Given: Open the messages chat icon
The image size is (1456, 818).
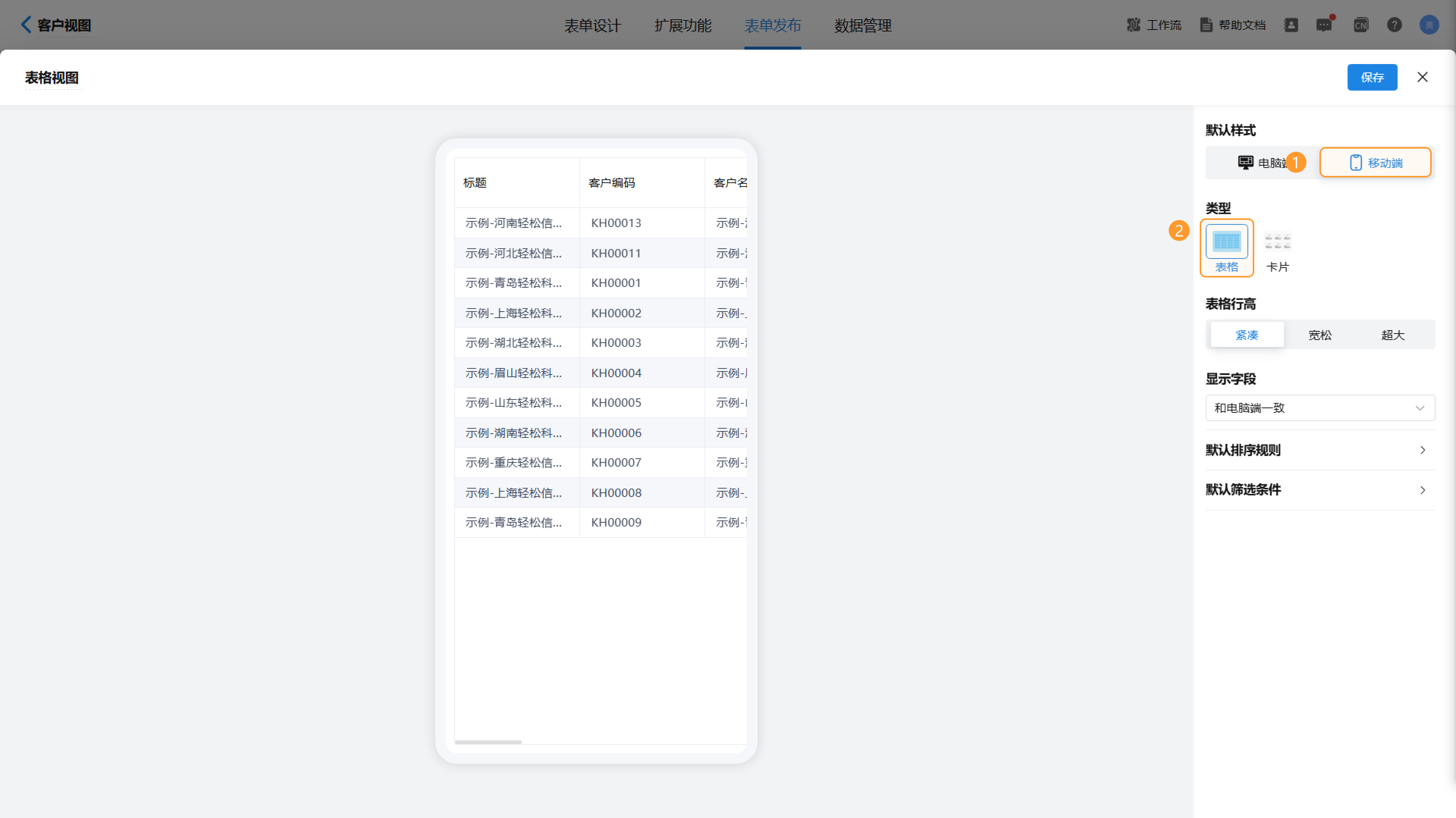Looking at the screenshot, I should [1324, 25].
